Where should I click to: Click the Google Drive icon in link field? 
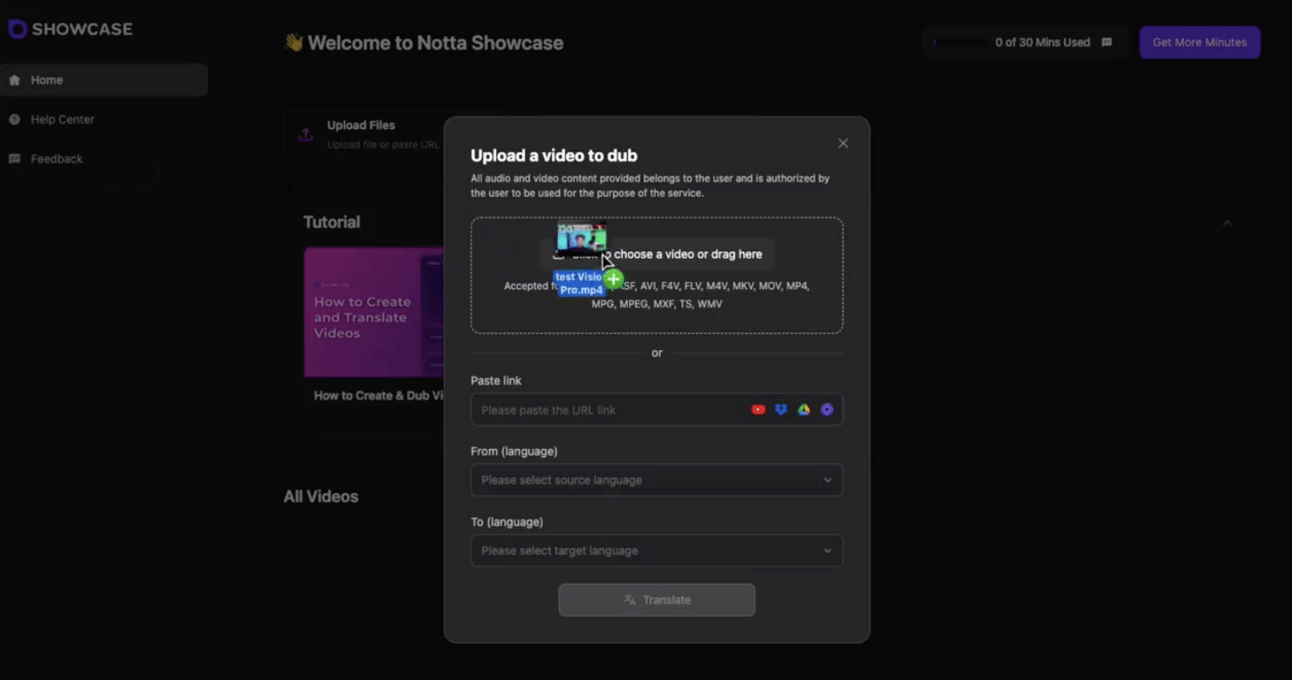tap(804, 410)
